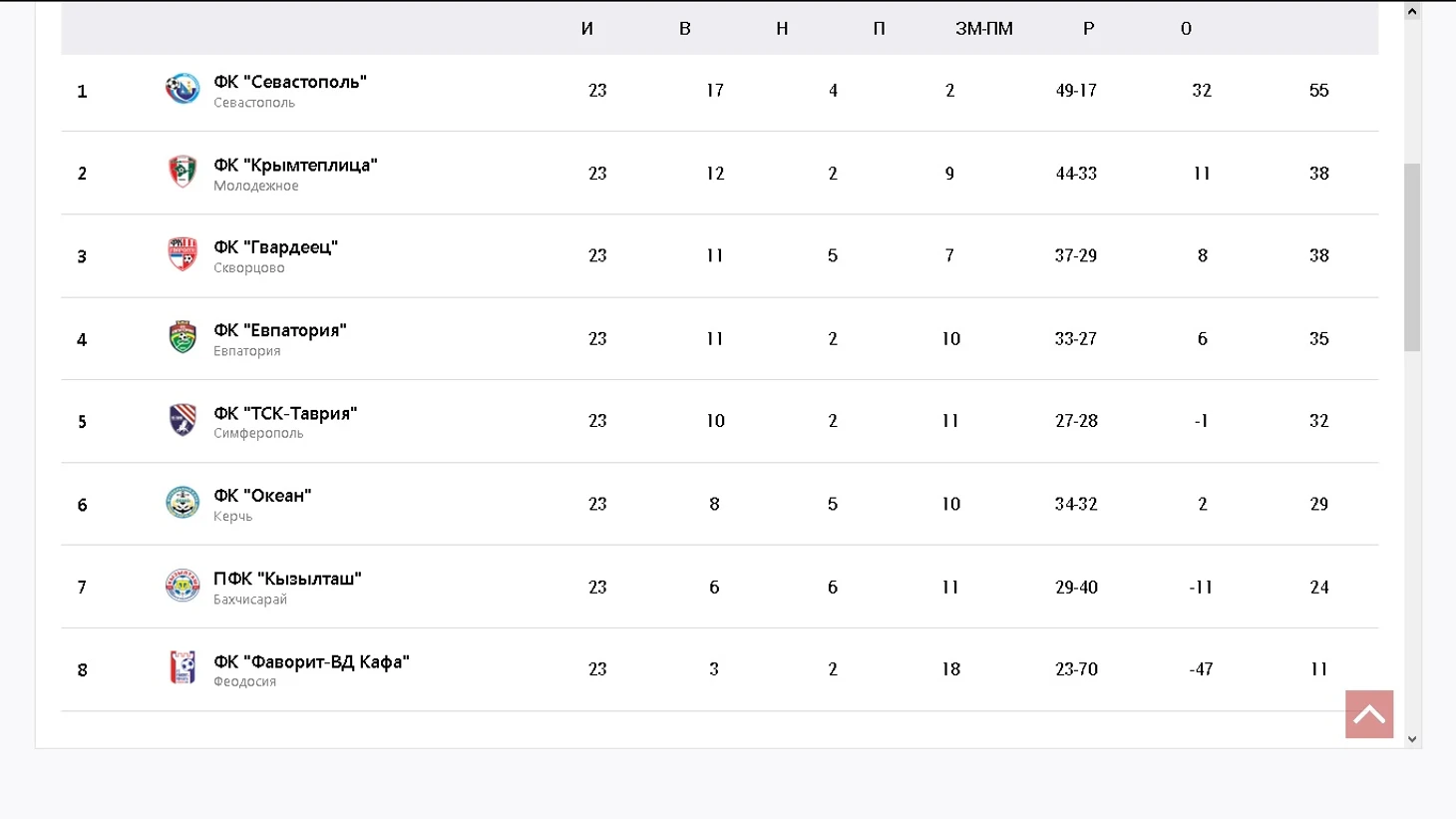This screenshot has width=1456, height=819.
Task: Click the И games-played column header
Action: (587, 29)
